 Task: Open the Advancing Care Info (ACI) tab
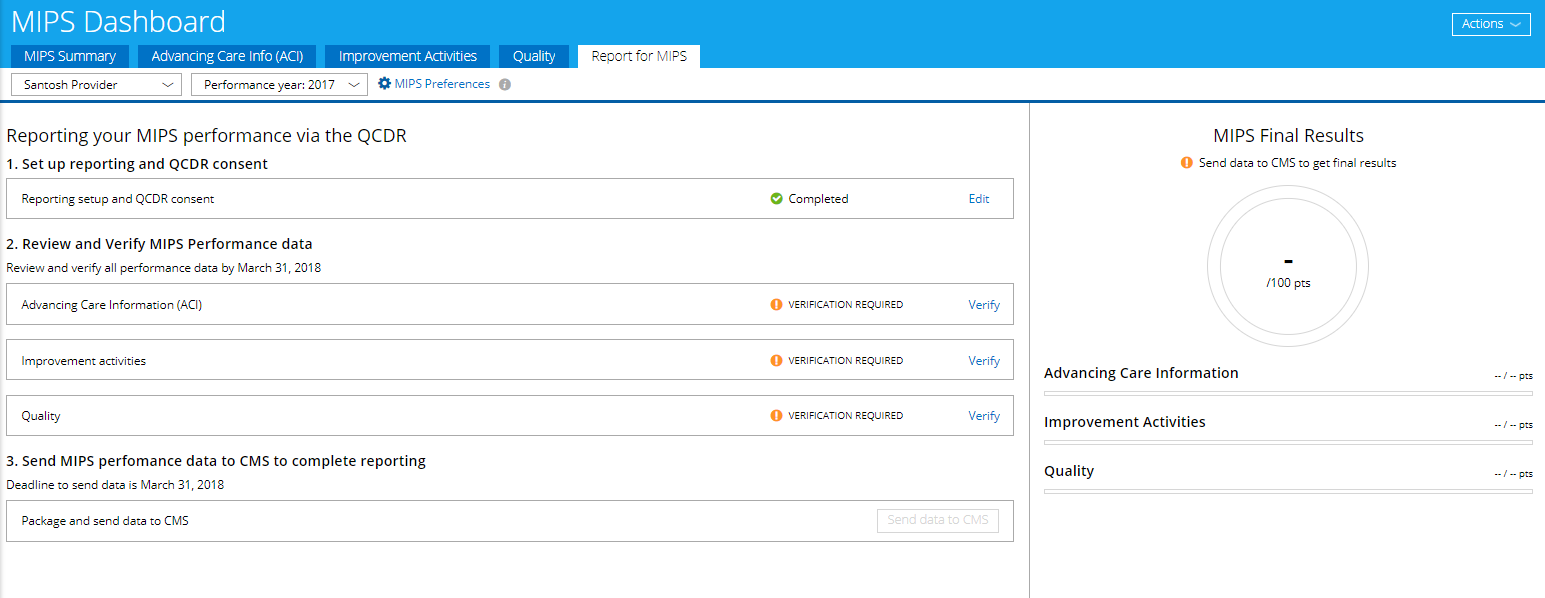click(x=227, y=56)
